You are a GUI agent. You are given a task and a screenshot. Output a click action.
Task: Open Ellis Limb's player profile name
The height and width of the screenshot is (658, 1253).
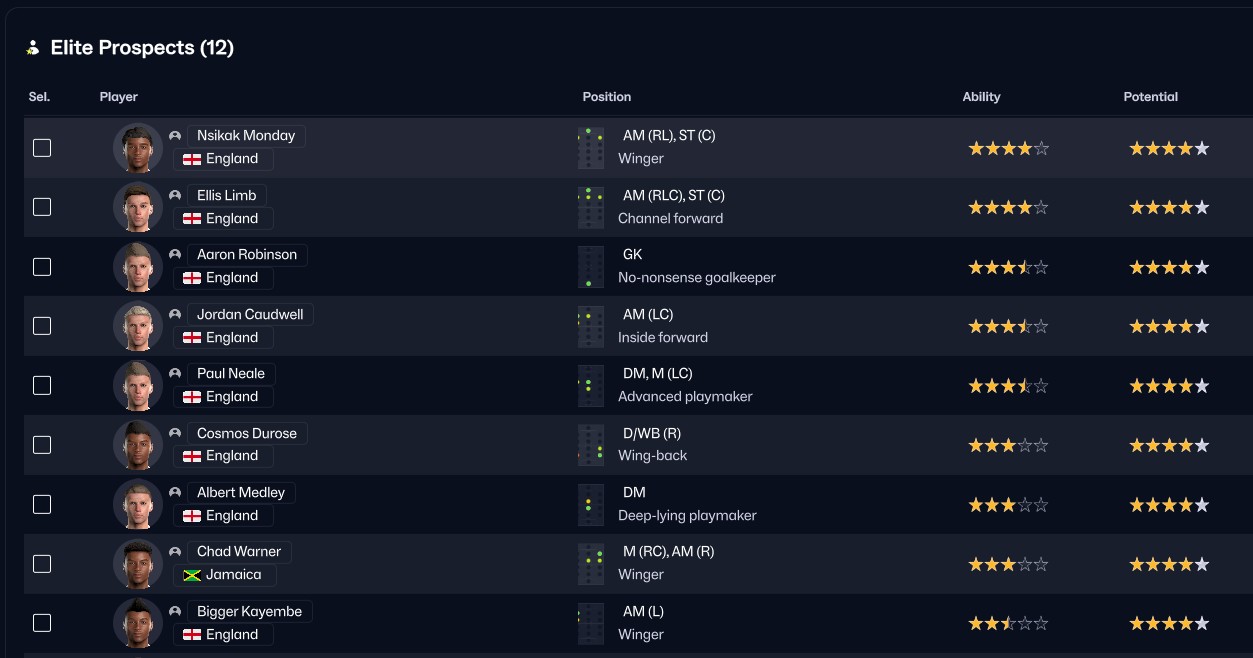point(227,195)
